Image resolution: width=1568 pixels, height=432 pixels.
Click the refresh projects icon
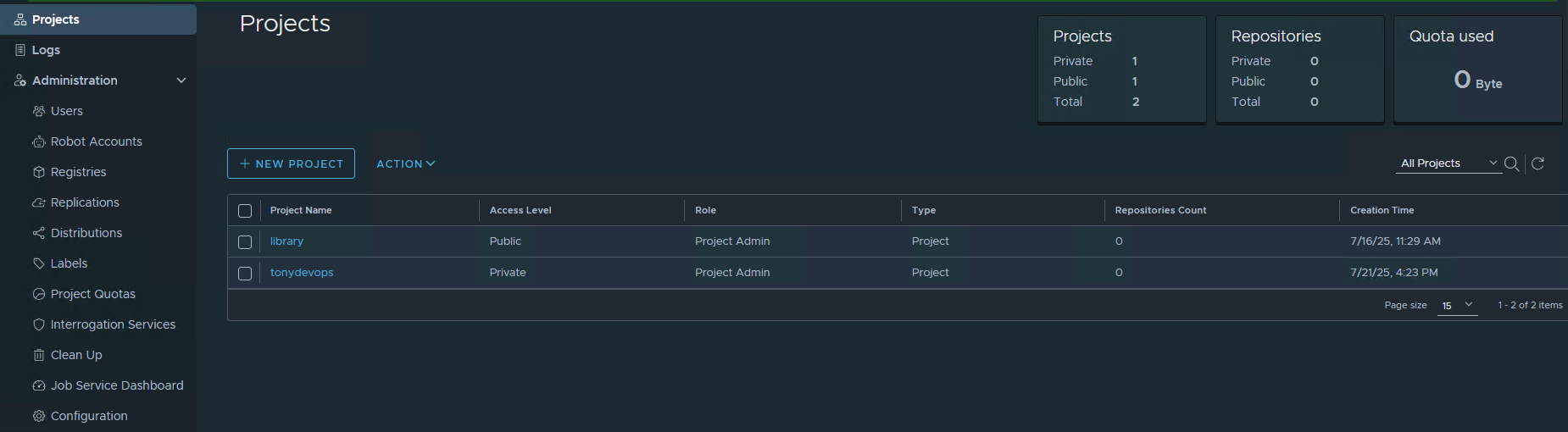coord(1537,163)
